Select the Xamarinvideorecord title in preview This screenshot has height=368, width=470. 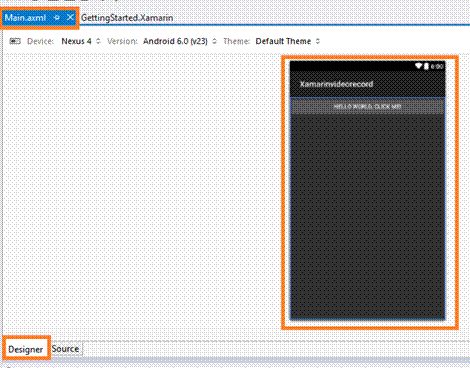(336, 84)
